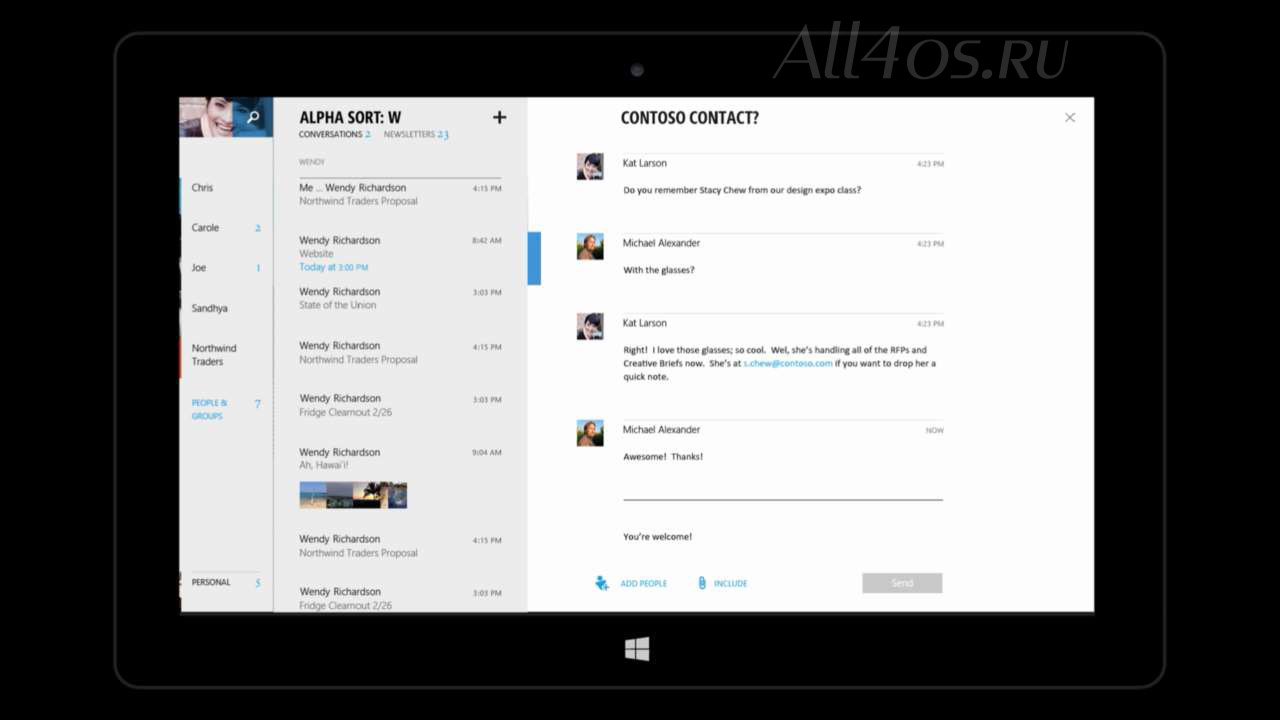Click the paperclip Include icon
Image resolution: width=1280 pixels, height=720 pixels.
tap(702, 583)
